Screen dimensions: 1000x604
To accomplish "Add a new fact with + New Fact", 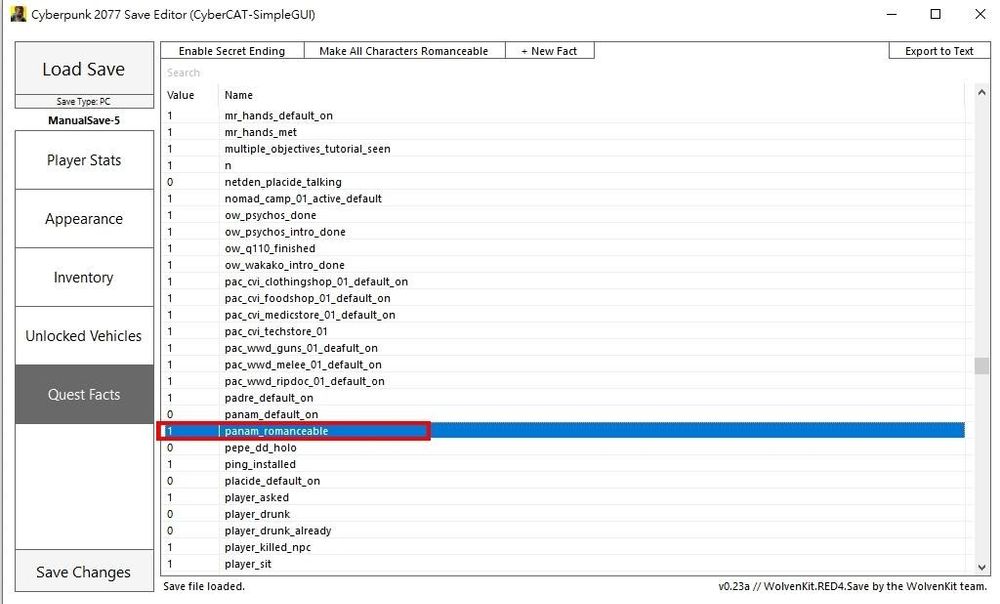I will point(549,51).
